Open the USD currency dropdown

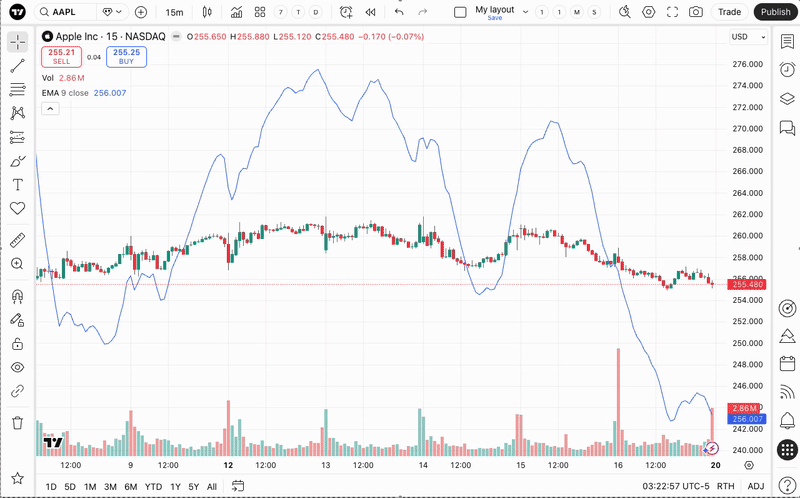748,37
